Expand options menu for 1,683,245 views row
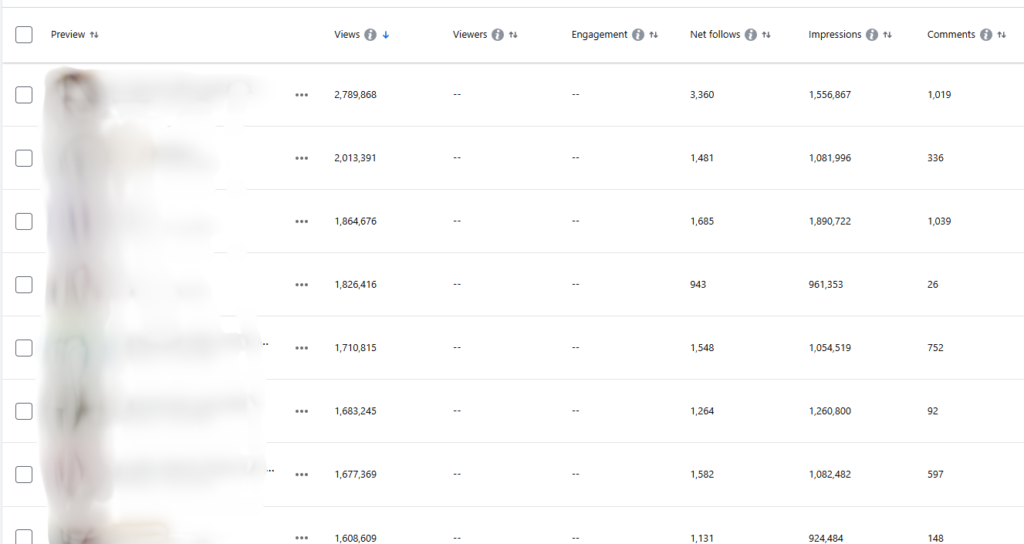1024x544 pixels. tap(302, 412)
